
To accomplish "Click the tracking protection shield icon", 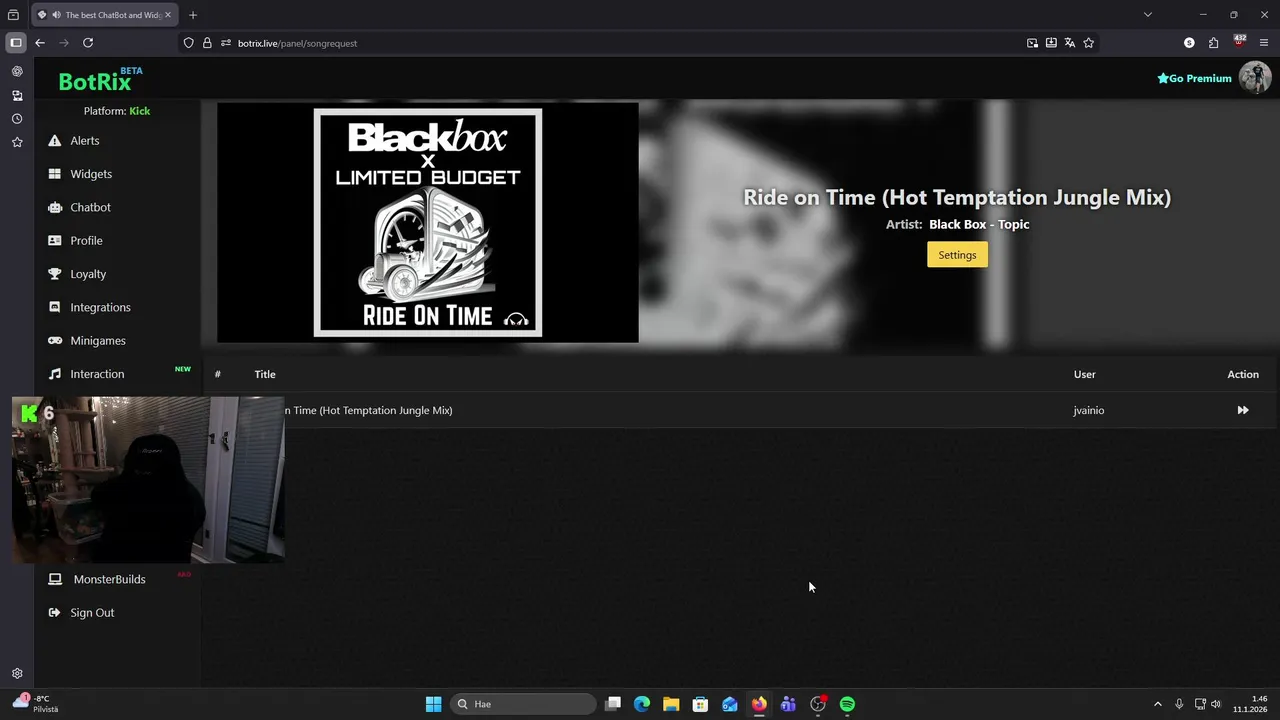I will tap(188, 43).
